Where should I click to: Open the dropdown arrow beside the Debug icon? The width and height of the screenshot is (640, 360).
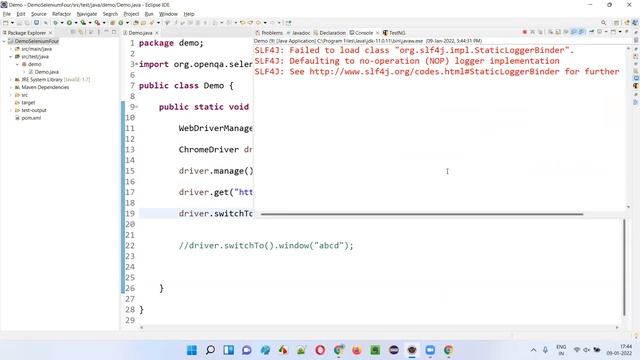point(62,23)
